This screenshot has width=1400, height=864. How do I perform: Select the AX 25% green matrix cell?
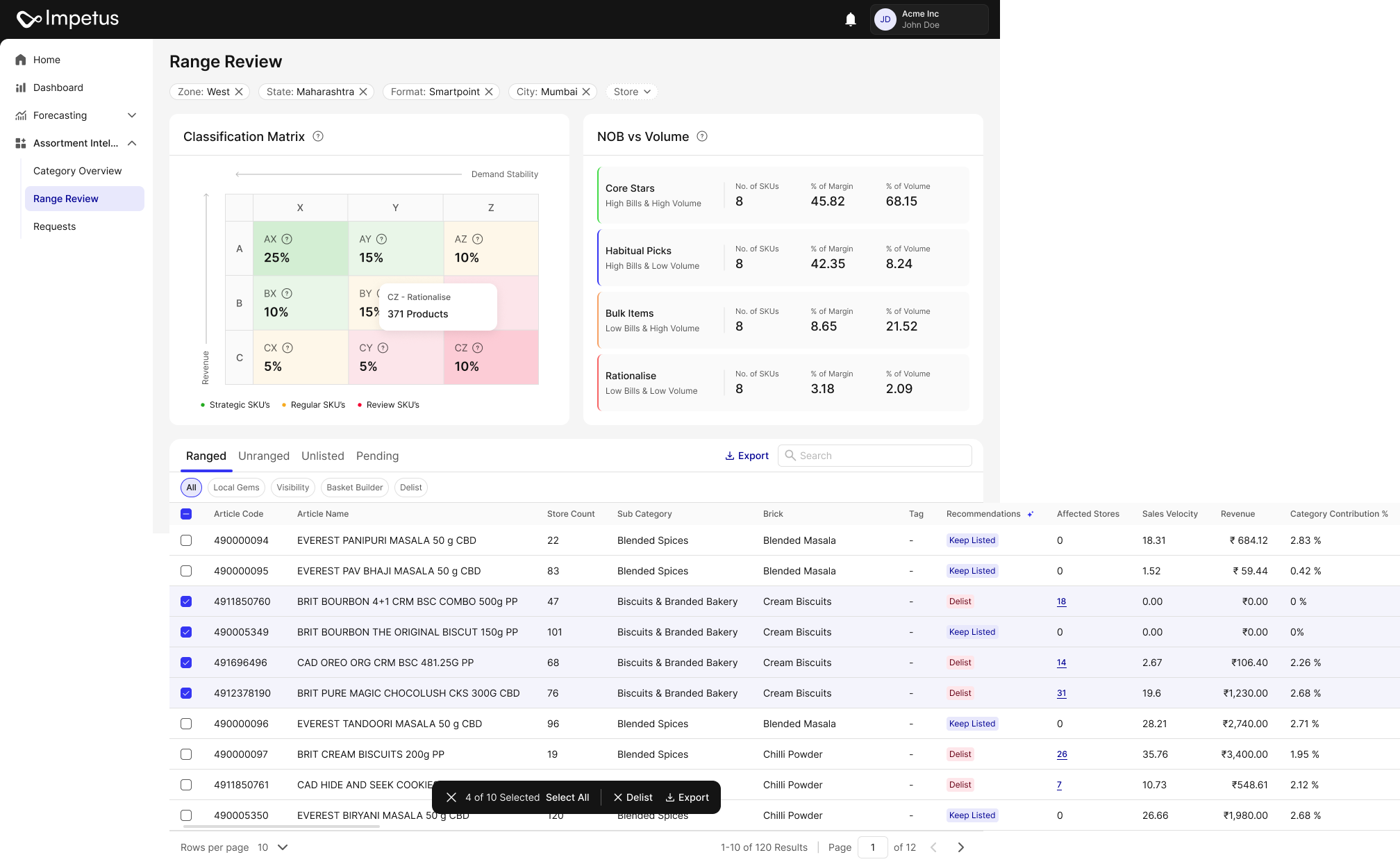[x=301, y=249]
